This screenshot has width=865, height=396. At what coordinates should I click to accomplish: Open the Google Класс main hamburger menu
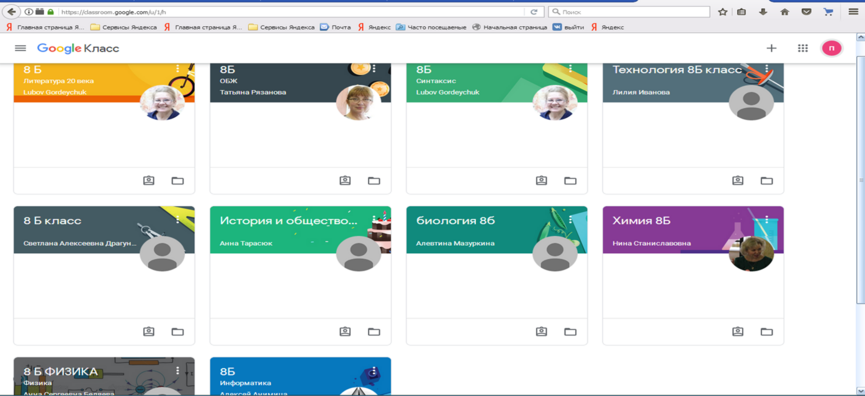(20, 48)
